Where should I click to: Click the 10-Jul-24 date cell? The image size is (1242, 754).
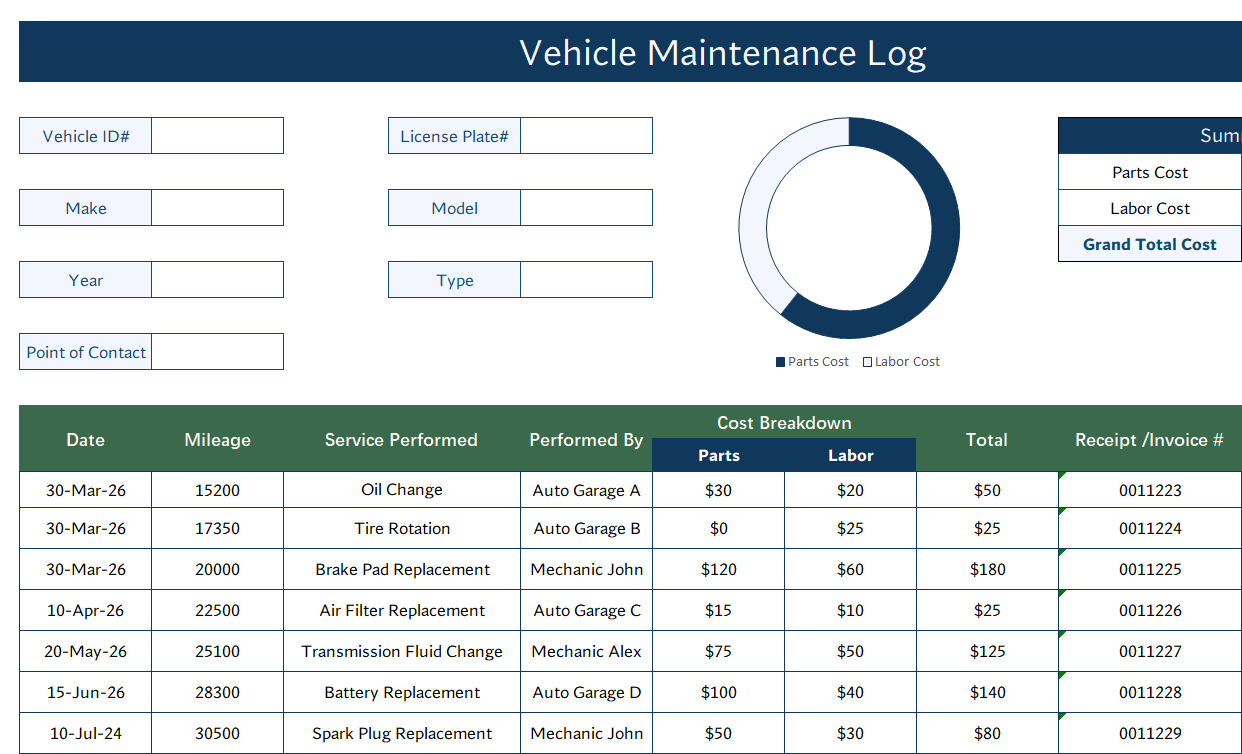[86, 733]
